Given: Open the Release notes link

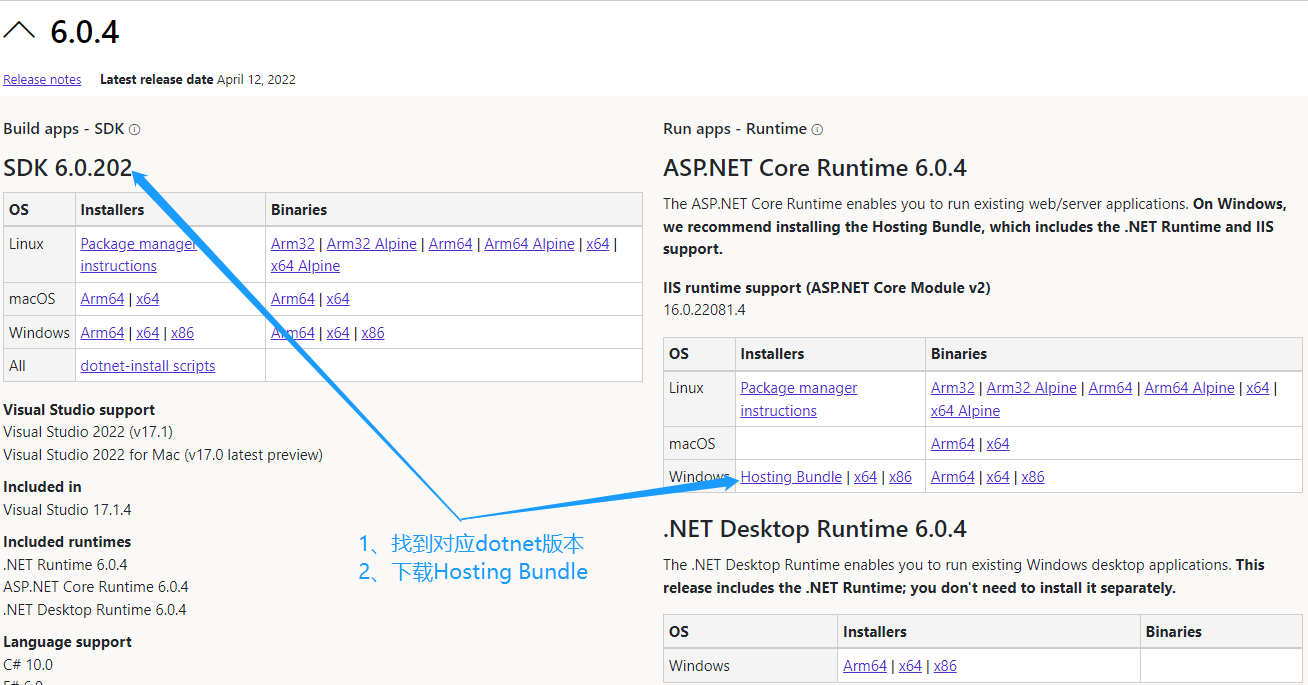Looking at the screenshot, I should point(42,80).
